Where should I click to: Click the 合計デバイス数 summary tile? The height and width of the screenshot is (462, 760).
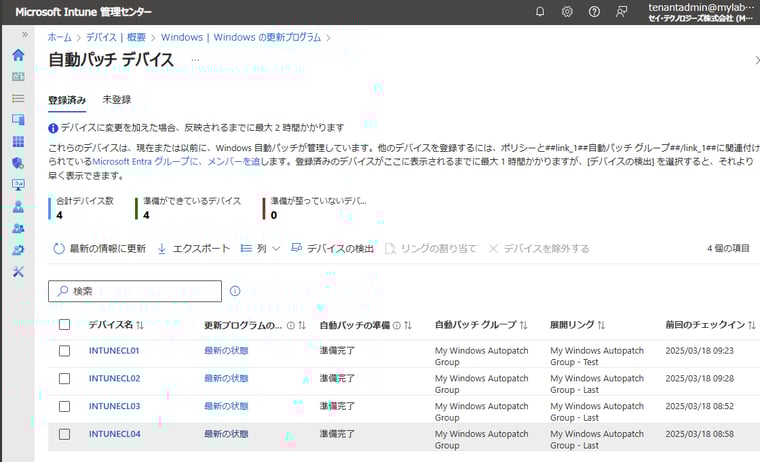81,208
